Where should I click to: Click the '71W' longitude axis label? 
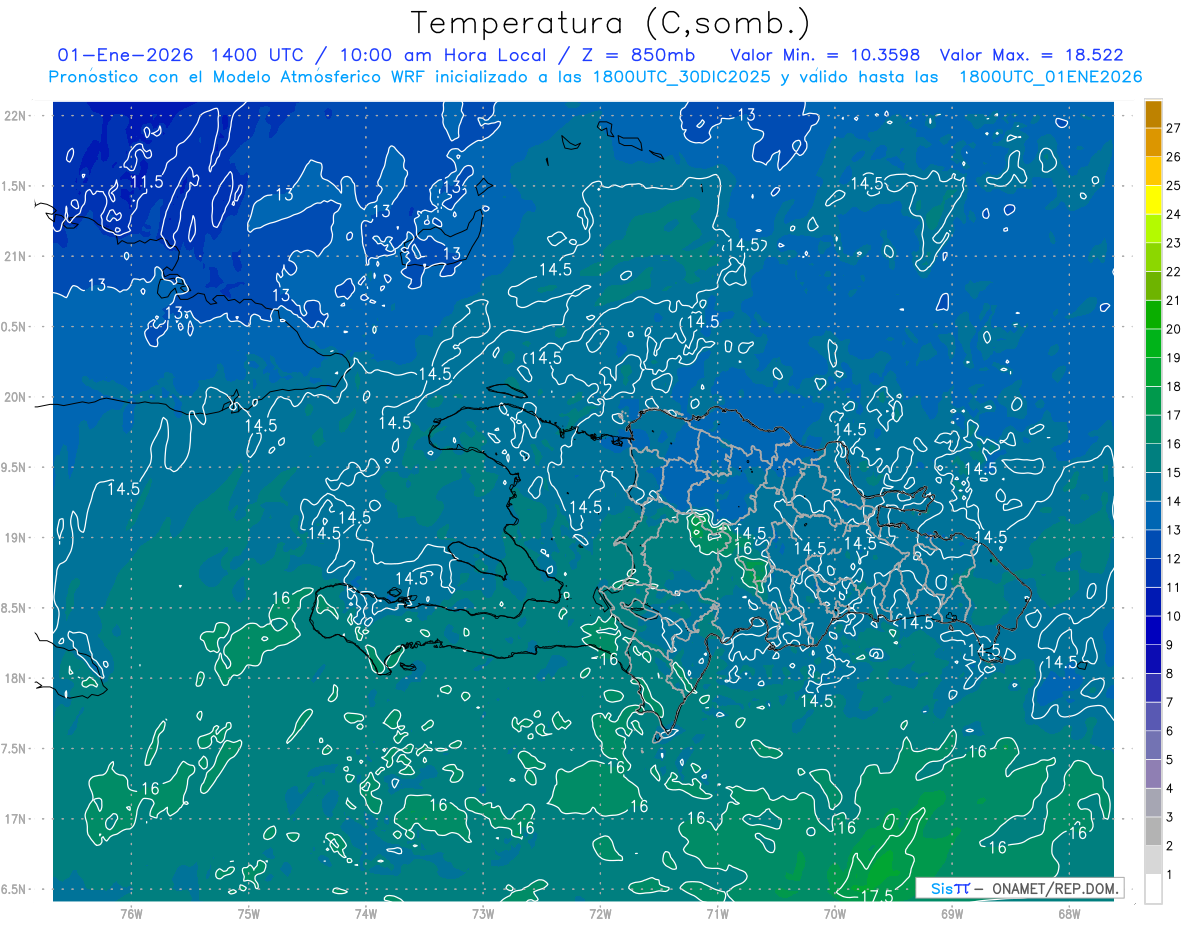coord(717,914)
